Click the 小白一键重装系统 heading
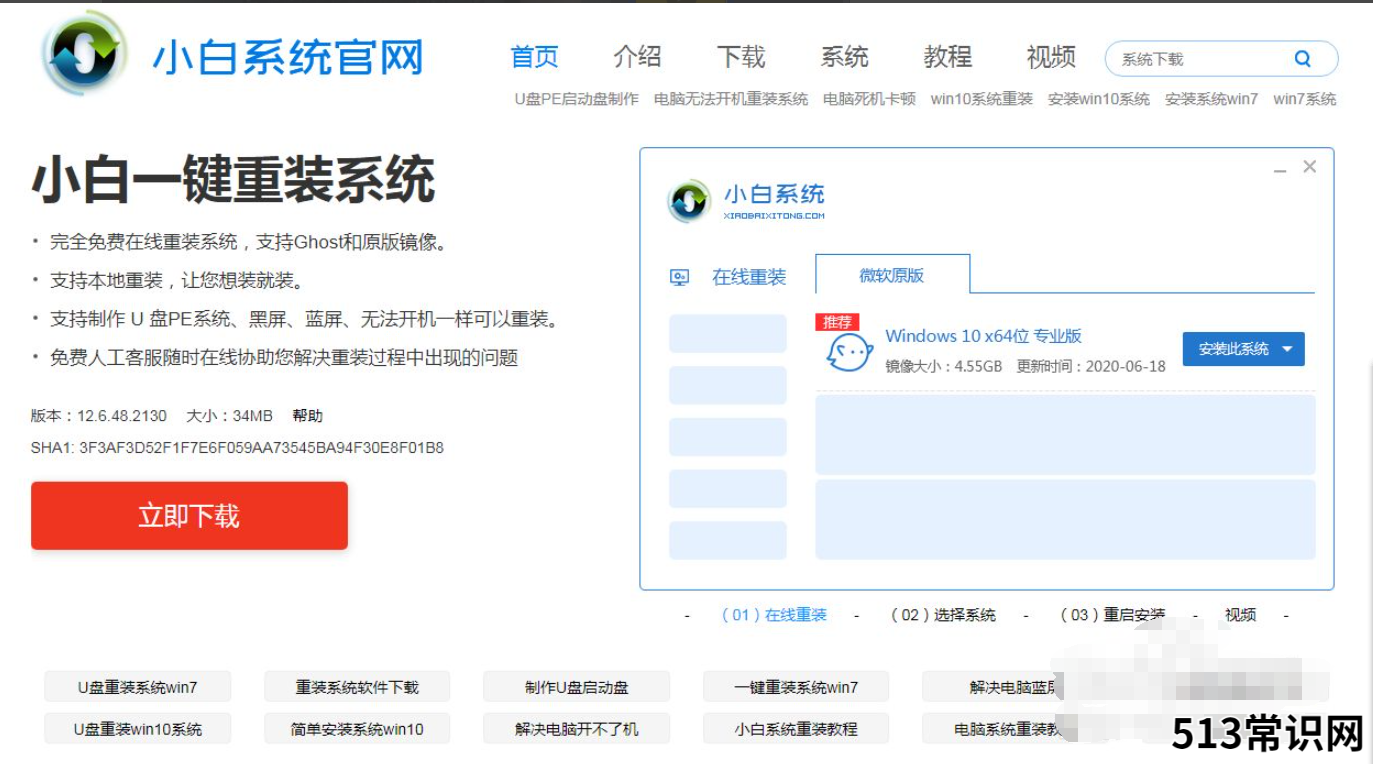 [234, 180]
